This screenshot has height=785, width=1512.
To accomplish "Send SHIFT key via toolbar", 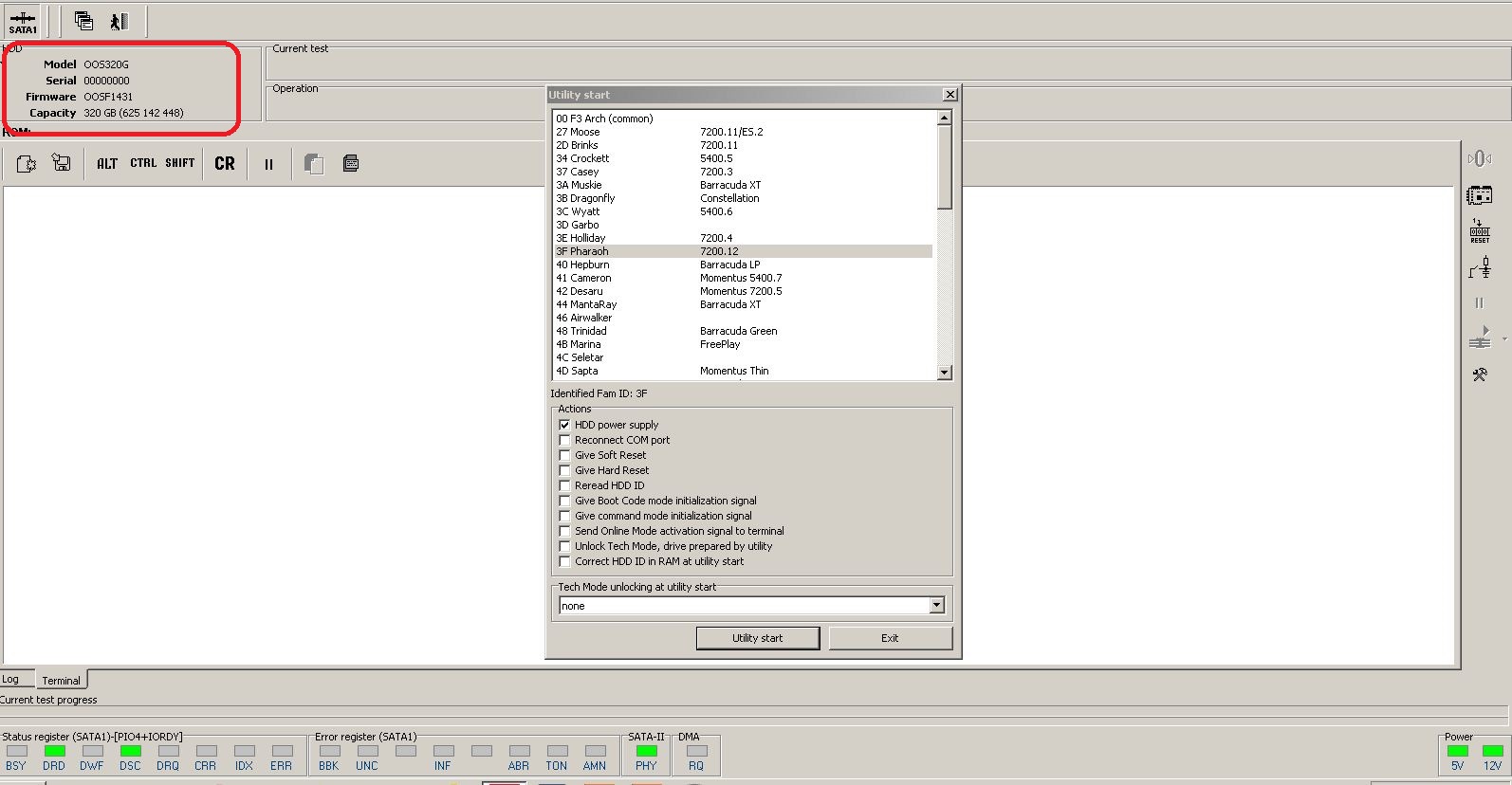I will pyautogui.click(x=180, y=163).
